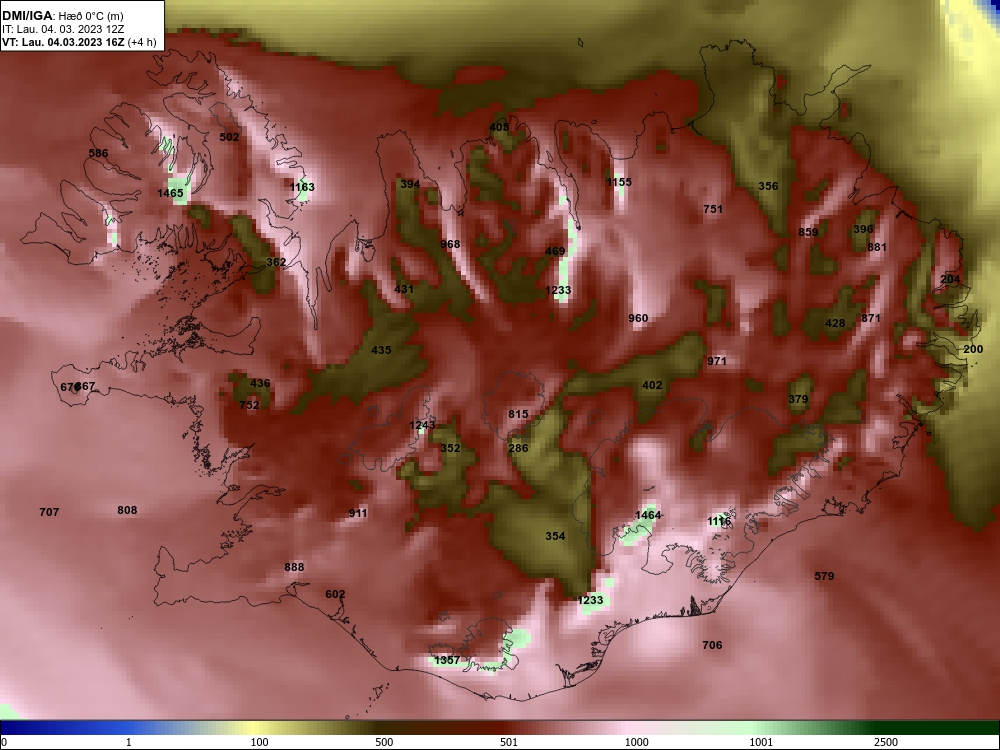Screen dimensions: 1000x750
Task: Click the 911 value label
Action: [x=358, y=513]
